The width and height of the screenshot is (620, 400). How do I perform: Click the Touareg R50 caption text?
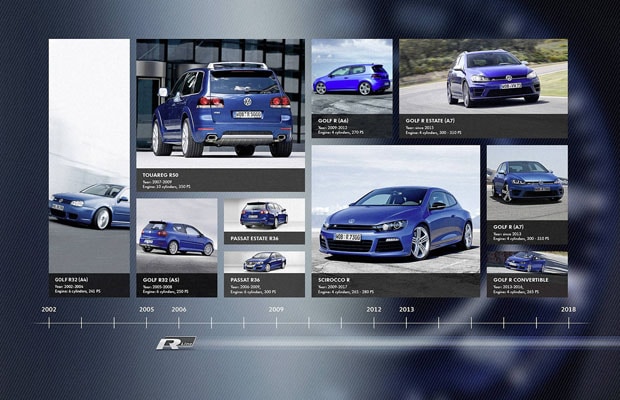point(160,174)
